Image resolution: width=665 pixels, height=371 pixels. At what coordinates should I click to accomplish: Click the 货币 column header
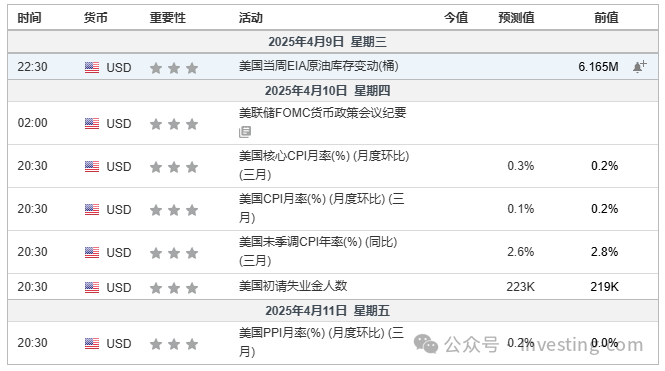95,18
